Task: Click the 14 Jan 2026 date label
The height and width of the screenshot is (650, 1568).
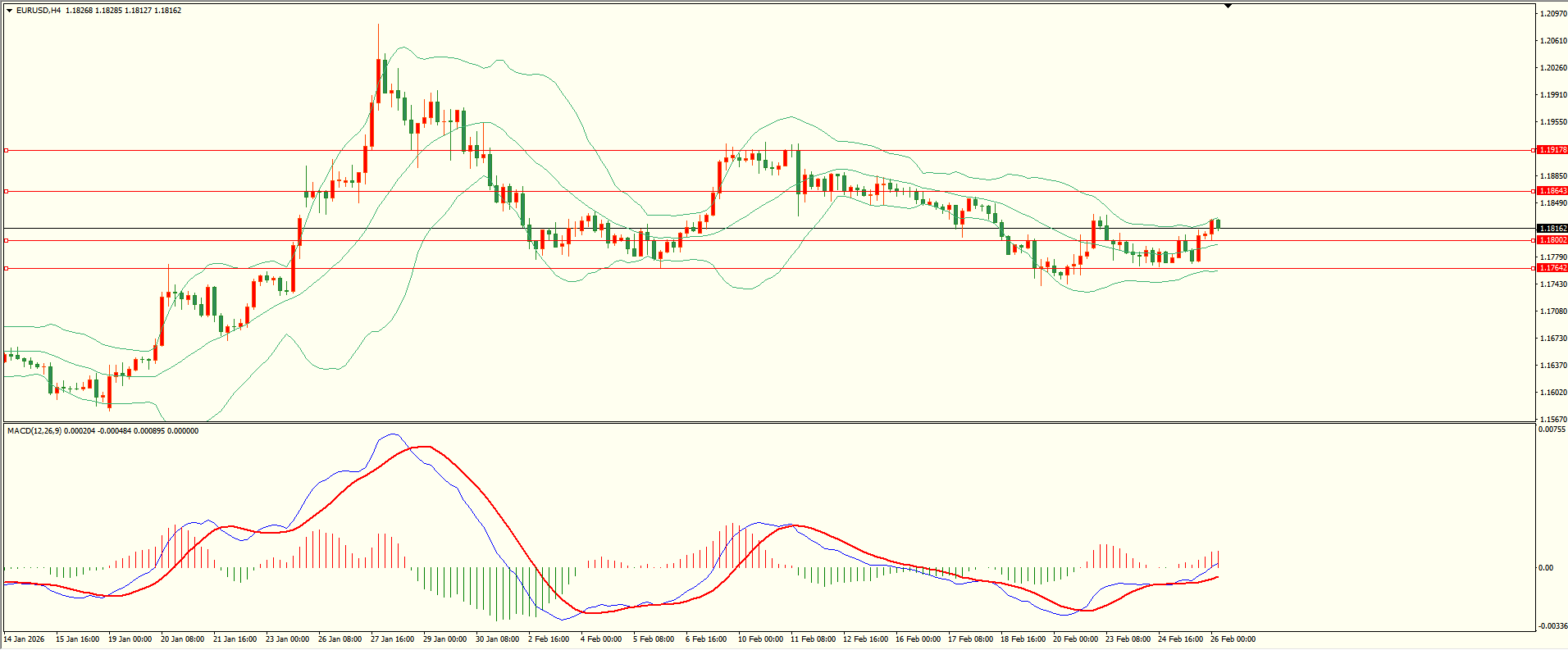Action: click(25, 639)
